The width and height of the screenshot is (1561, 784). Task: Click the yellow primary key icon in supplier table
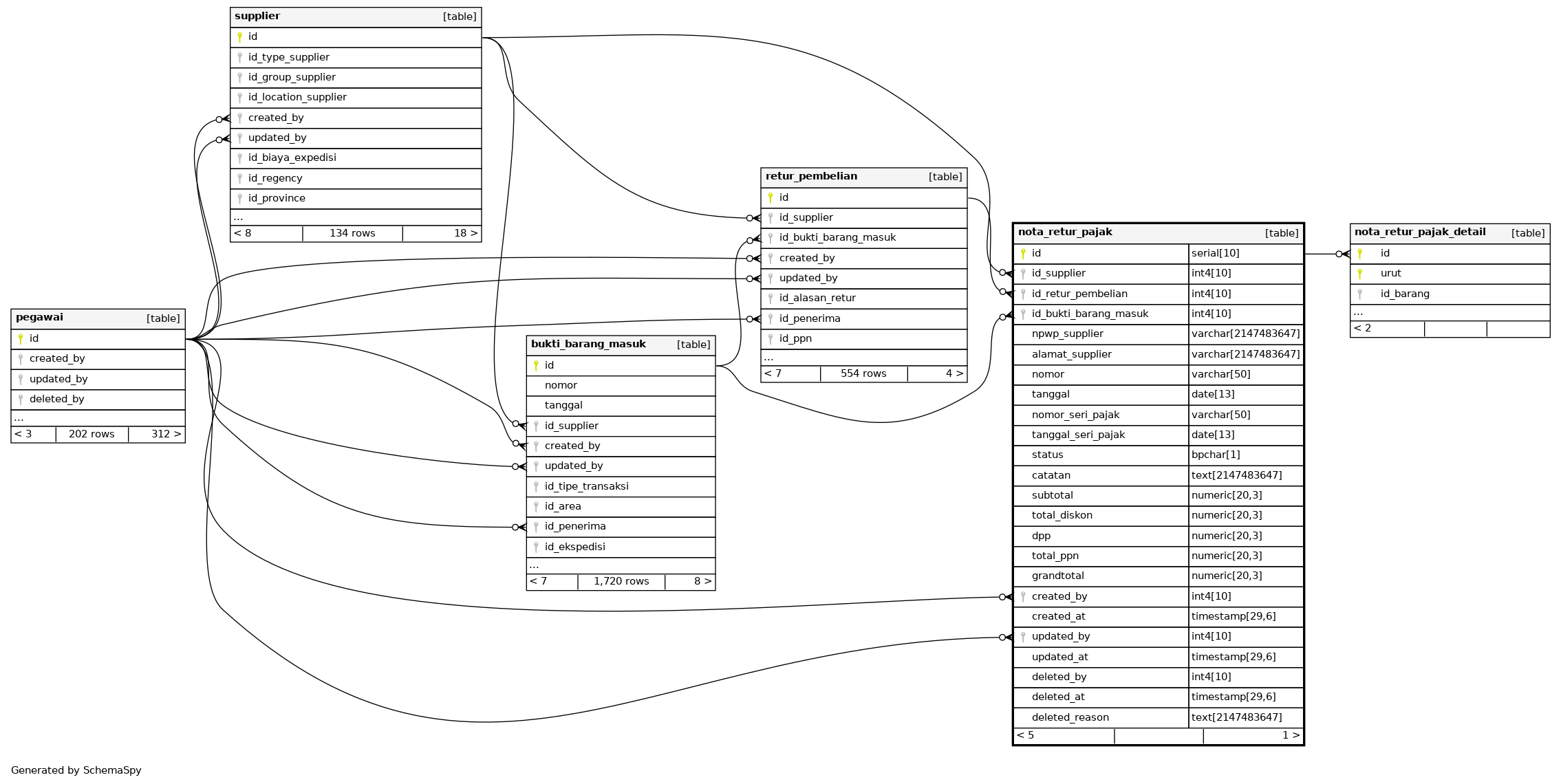point(239,37)
